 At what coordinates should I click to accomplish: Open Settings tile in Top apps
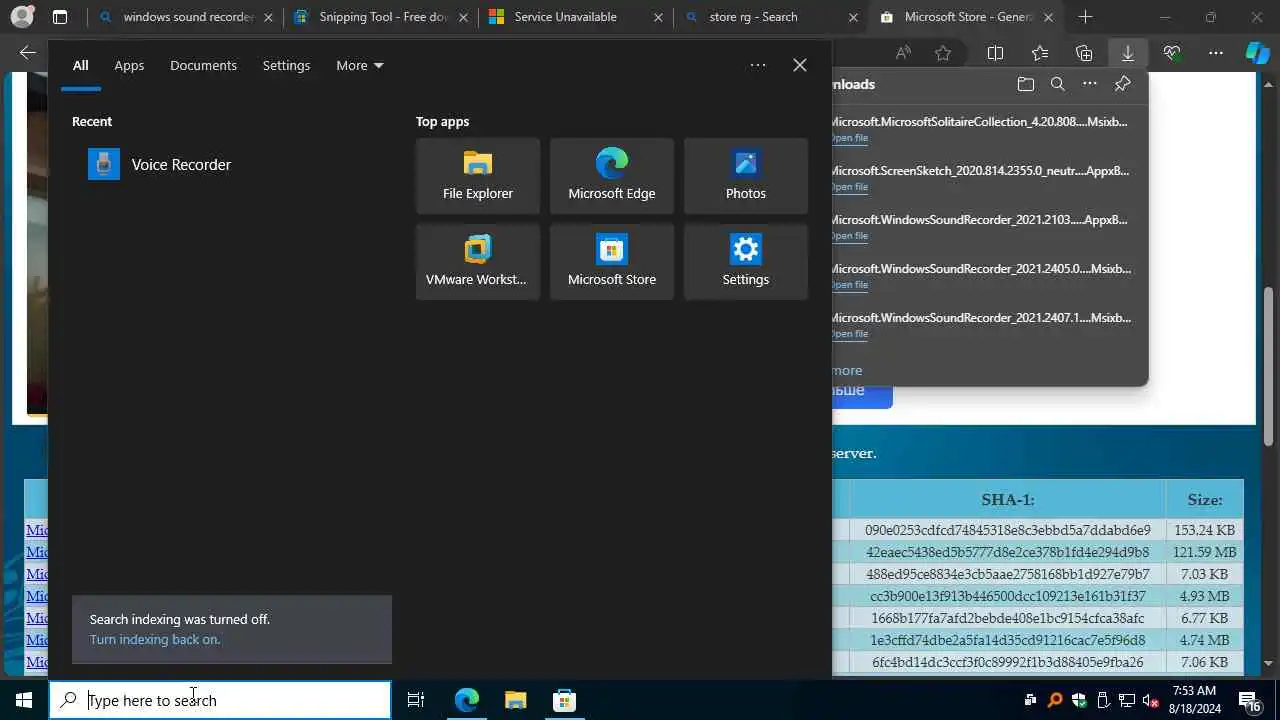(x=746, y=262)
